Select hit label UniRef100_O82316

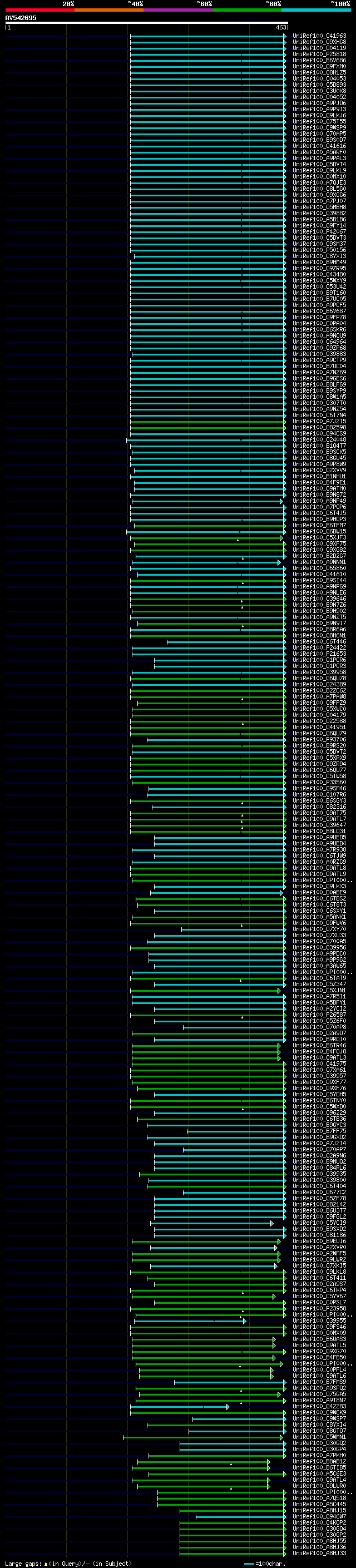[x=319, y=807]
